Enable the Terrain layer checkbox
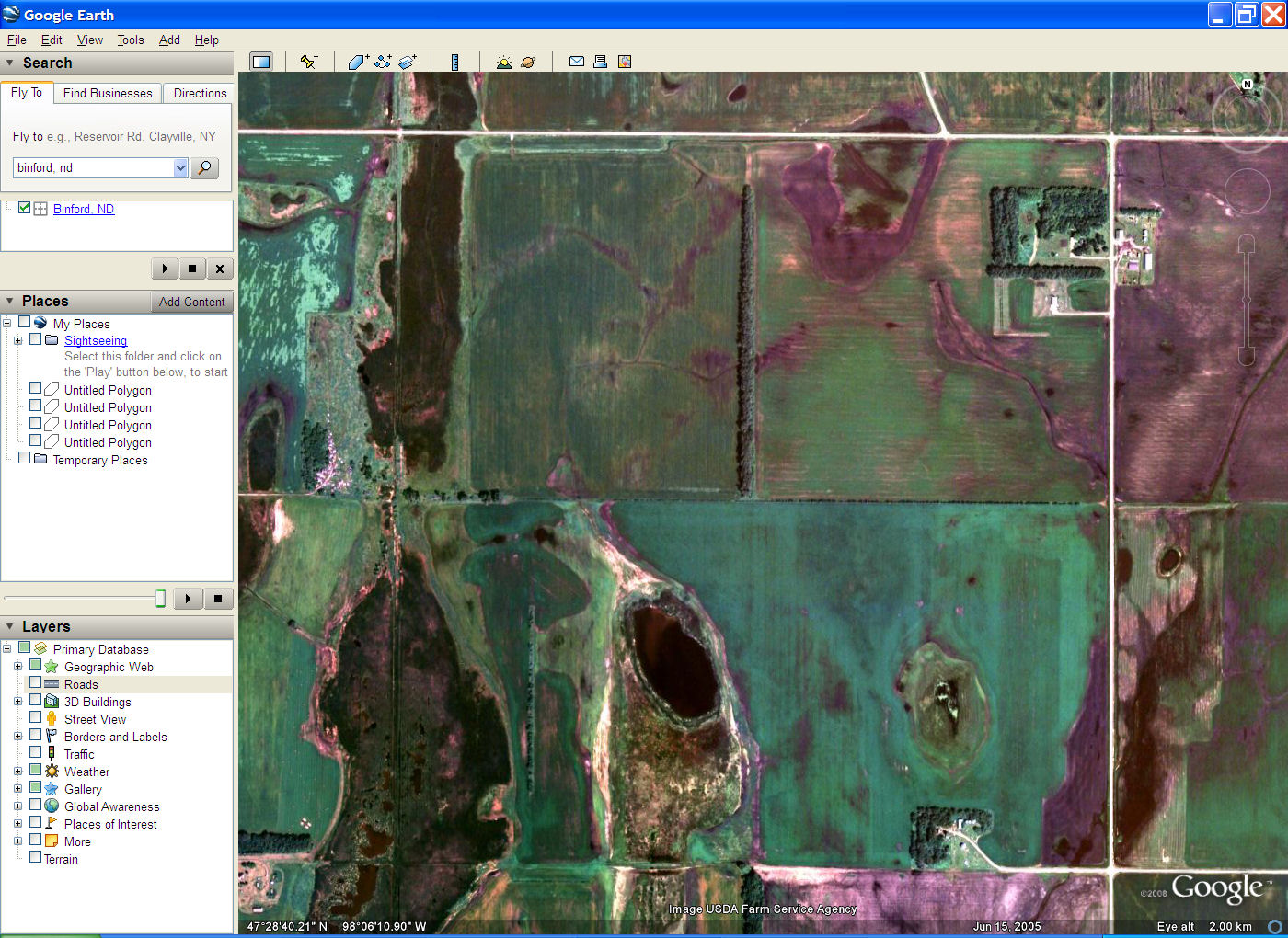Viewport: 1288px width, 938px height. pyautogui.click(x=36, y=857)
